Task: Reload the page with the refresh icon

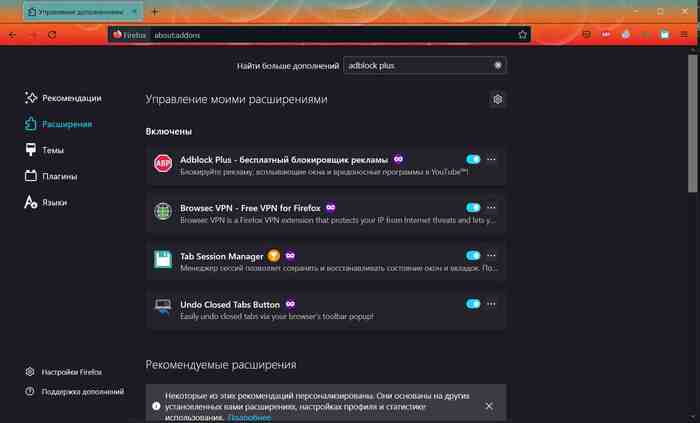Action: click(x=52, y=34)
